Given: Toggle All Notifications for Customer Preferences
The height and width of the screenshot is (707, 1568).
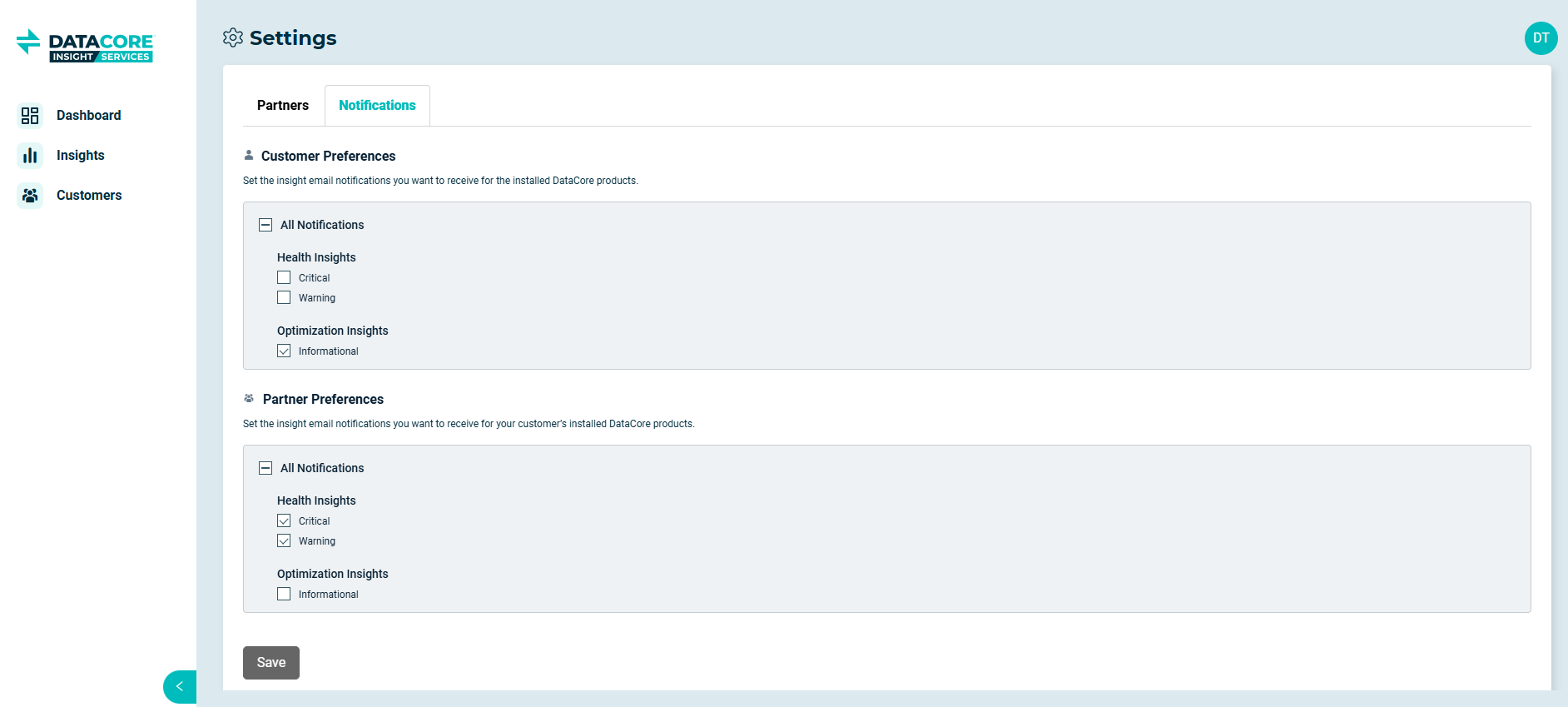Looking at the screenshot, I should tap(265, 225).
